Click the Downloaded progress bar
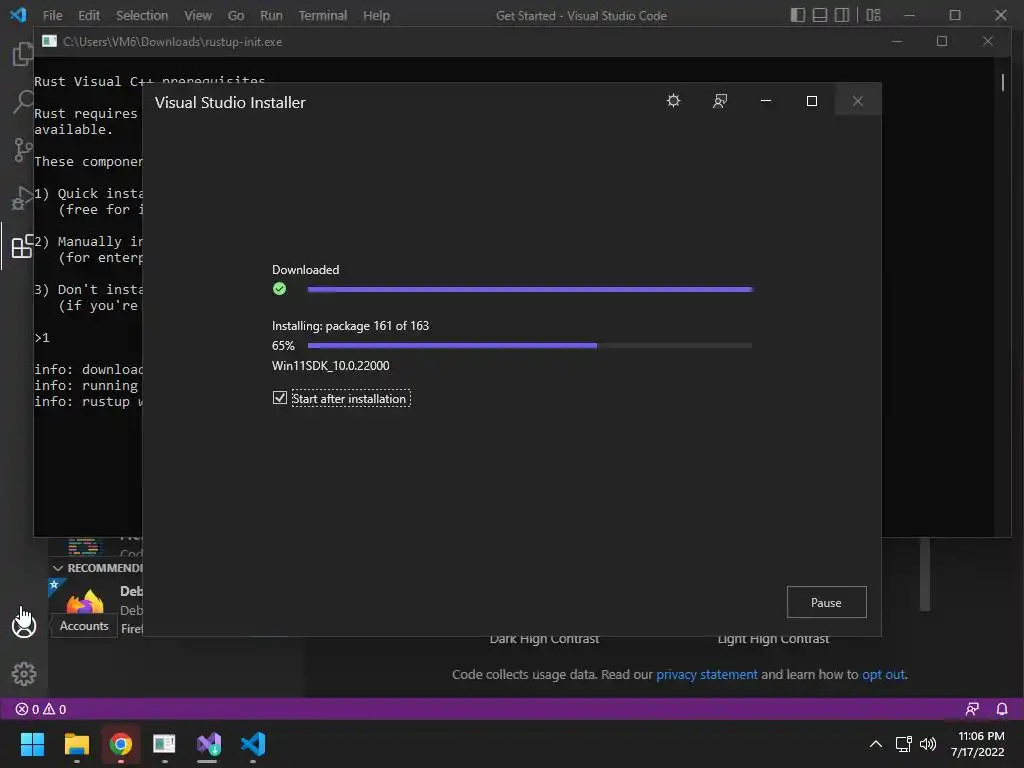Viewport: 1024px width, 768px height. tap(530, 289)
